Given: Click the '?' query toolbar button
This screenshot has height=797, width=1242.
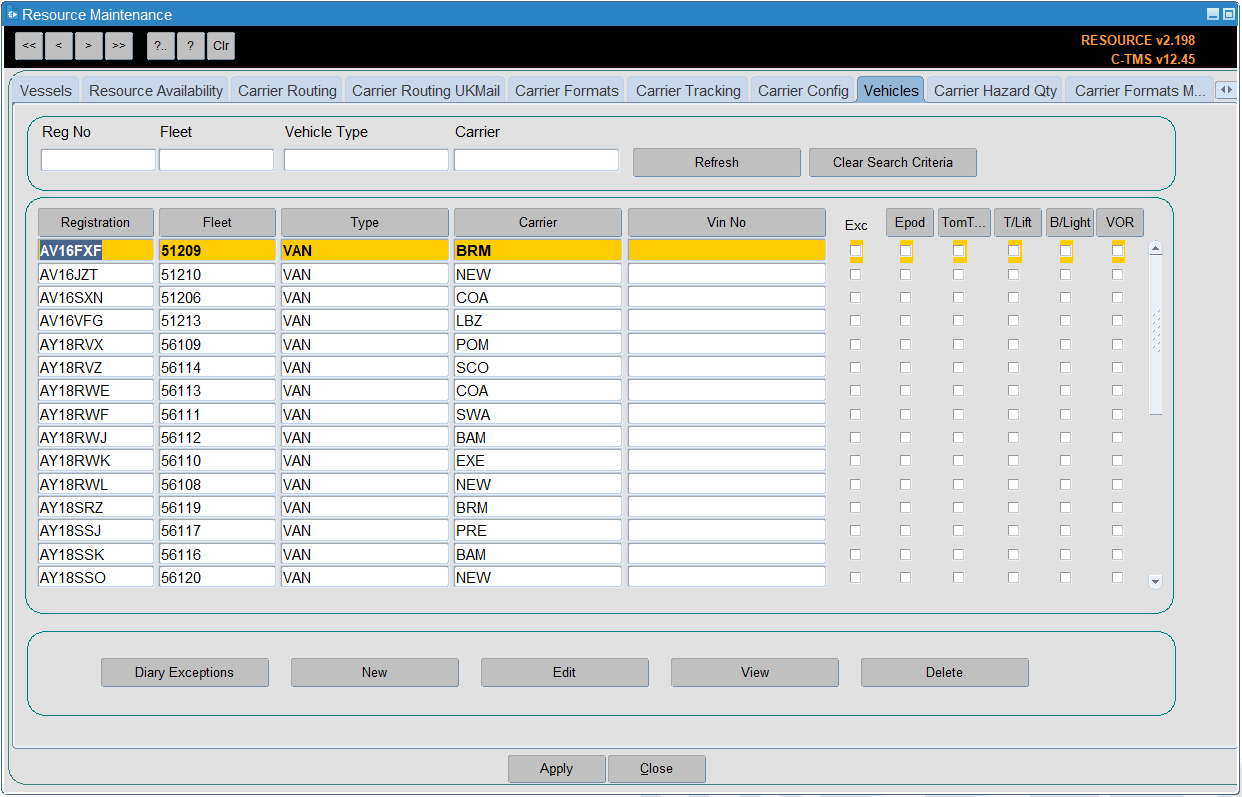Looking at the screenshot, I should pos(191,45).
